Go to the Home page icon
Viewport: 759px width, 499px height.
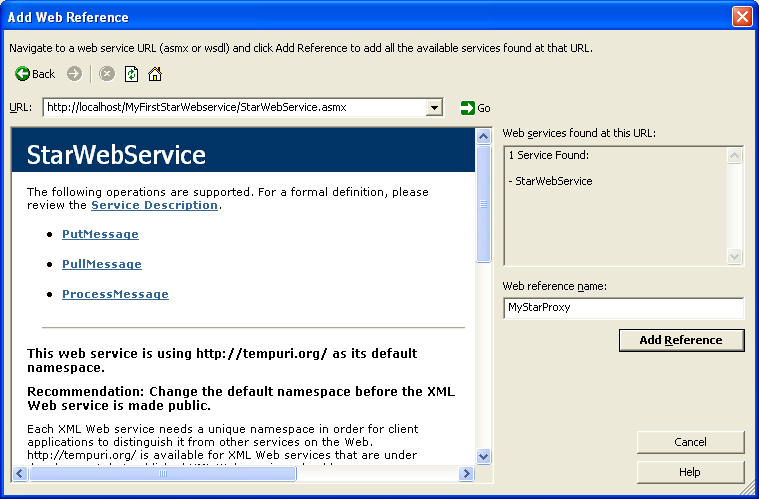pyautogui.click(x=155, y=74)
